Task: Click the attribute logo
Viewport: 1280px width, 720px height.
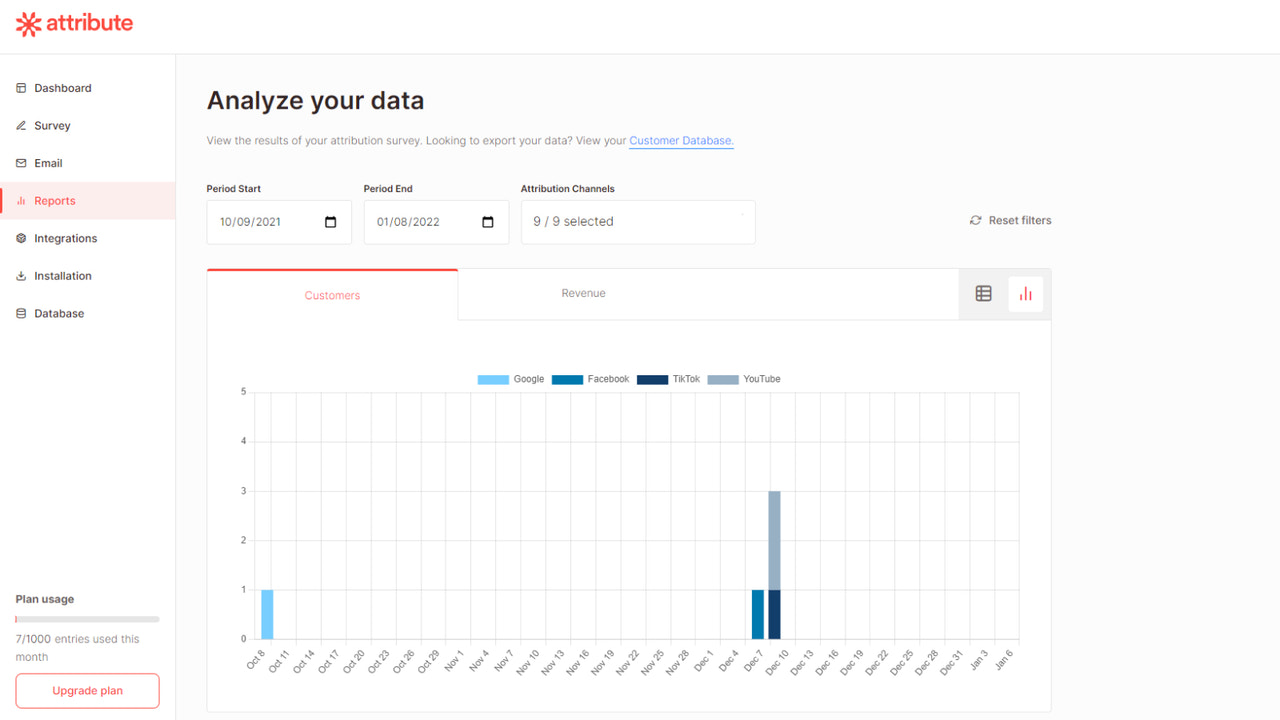Action: point(74,24)
